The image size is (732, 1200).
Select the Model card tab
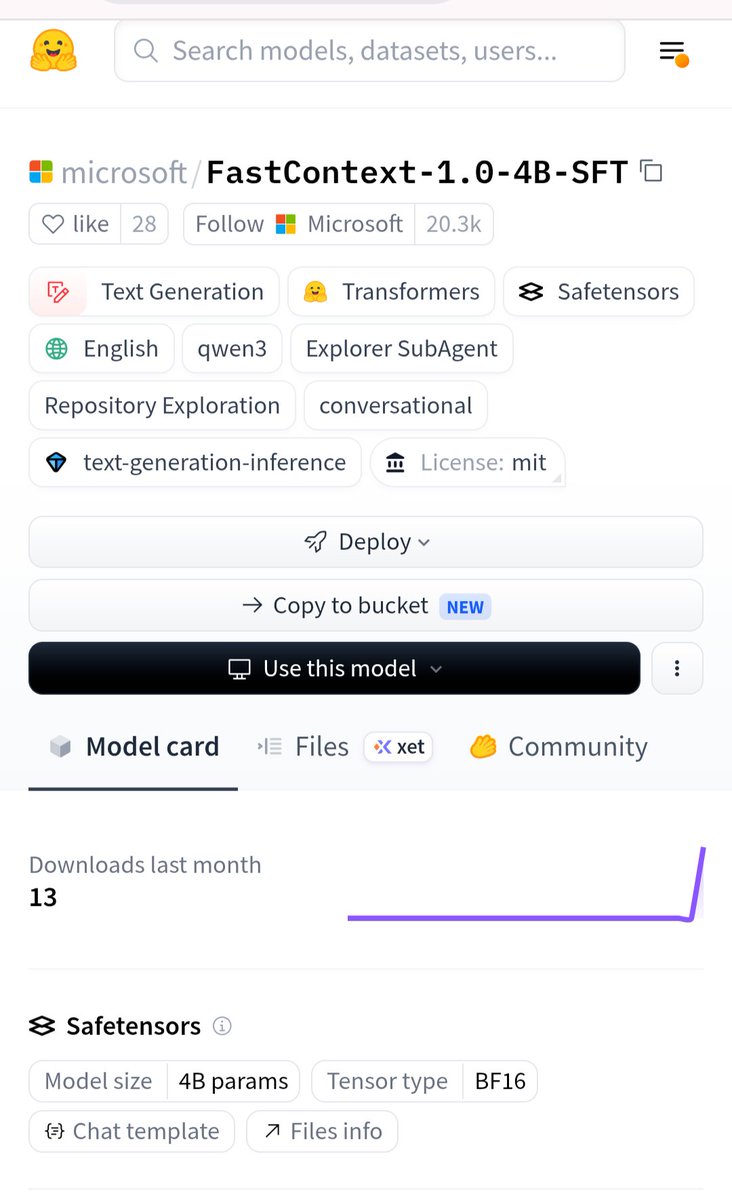click(x=133, y=747)
